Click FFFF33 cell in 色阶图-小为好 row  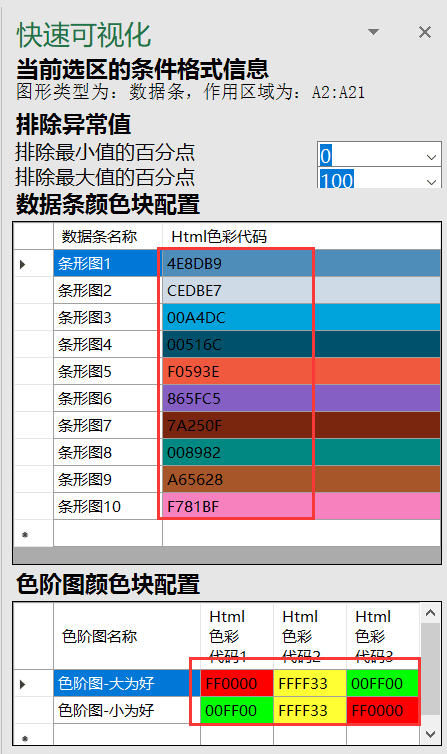tap(310, 710)
